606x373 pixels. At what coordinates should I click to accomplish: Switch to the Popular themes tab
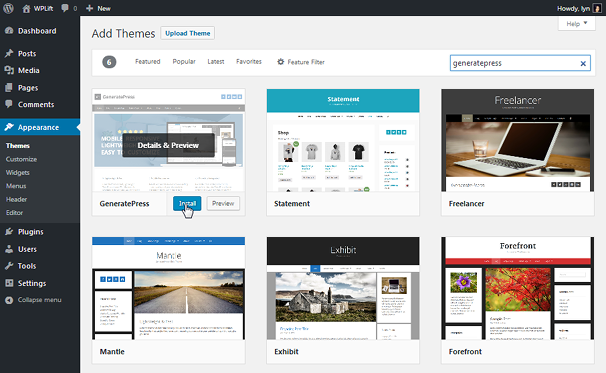pos(184,61)
